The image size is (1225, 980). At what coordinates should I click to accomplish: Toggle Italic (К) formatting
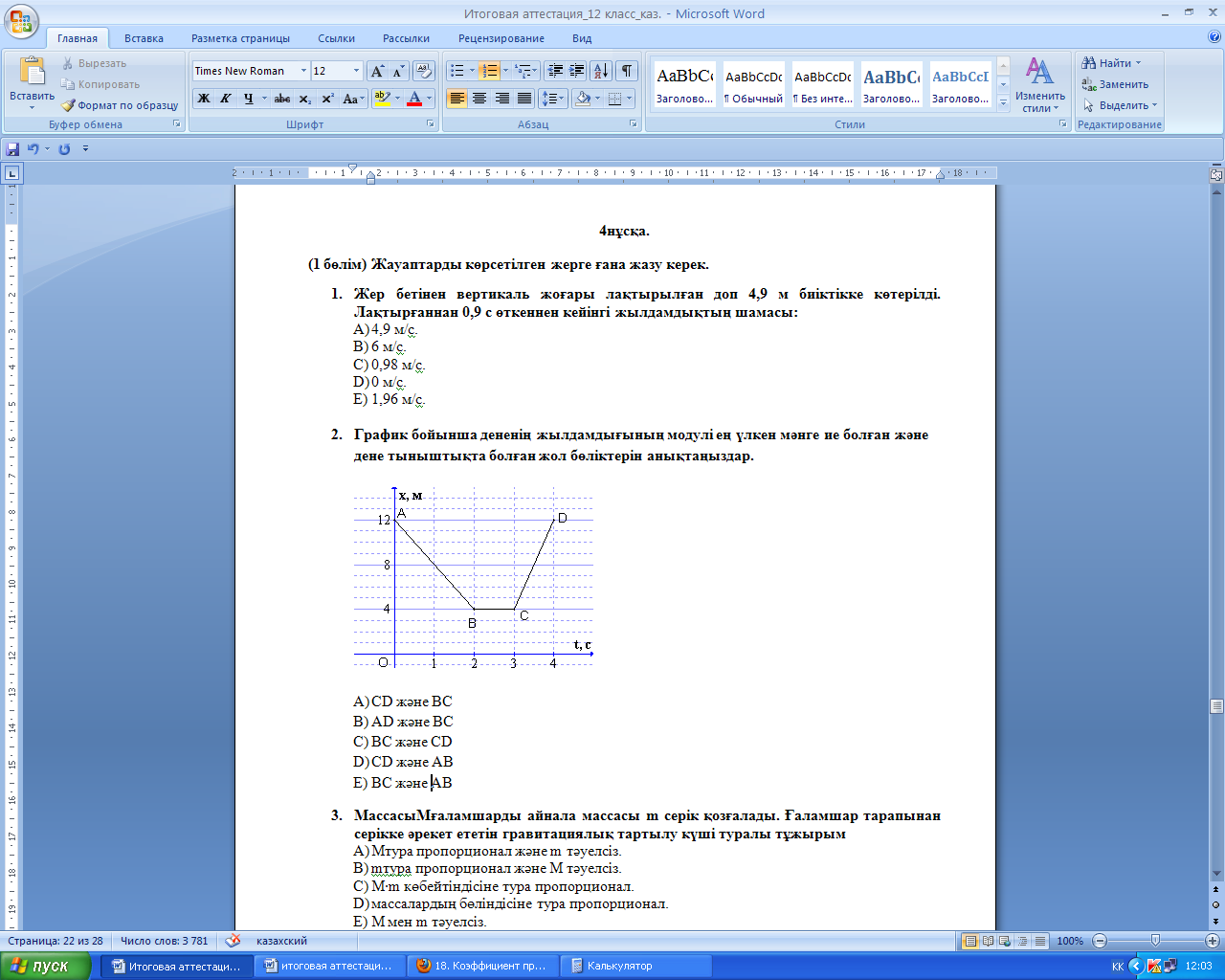coord(226,99)
